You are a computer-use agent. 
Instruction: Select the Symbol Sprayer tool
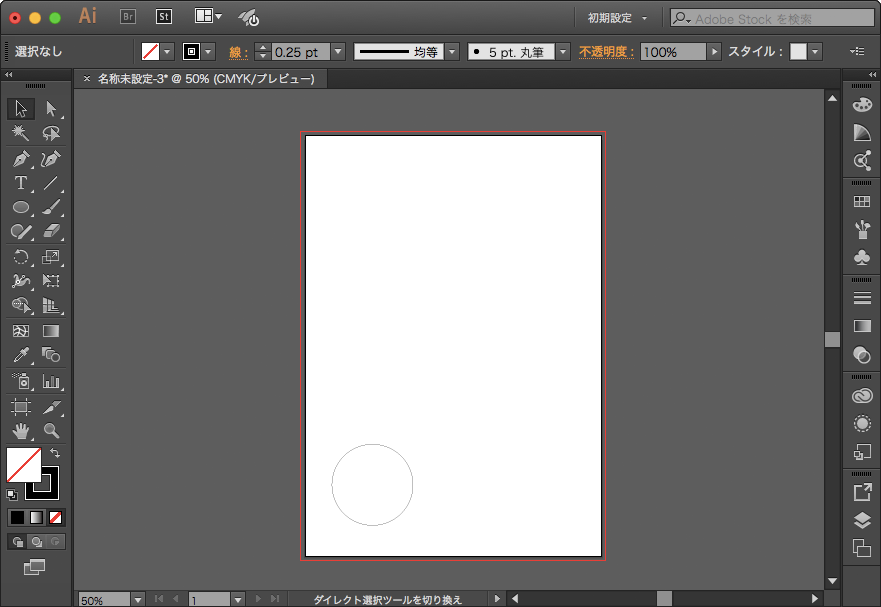[21, 382]
